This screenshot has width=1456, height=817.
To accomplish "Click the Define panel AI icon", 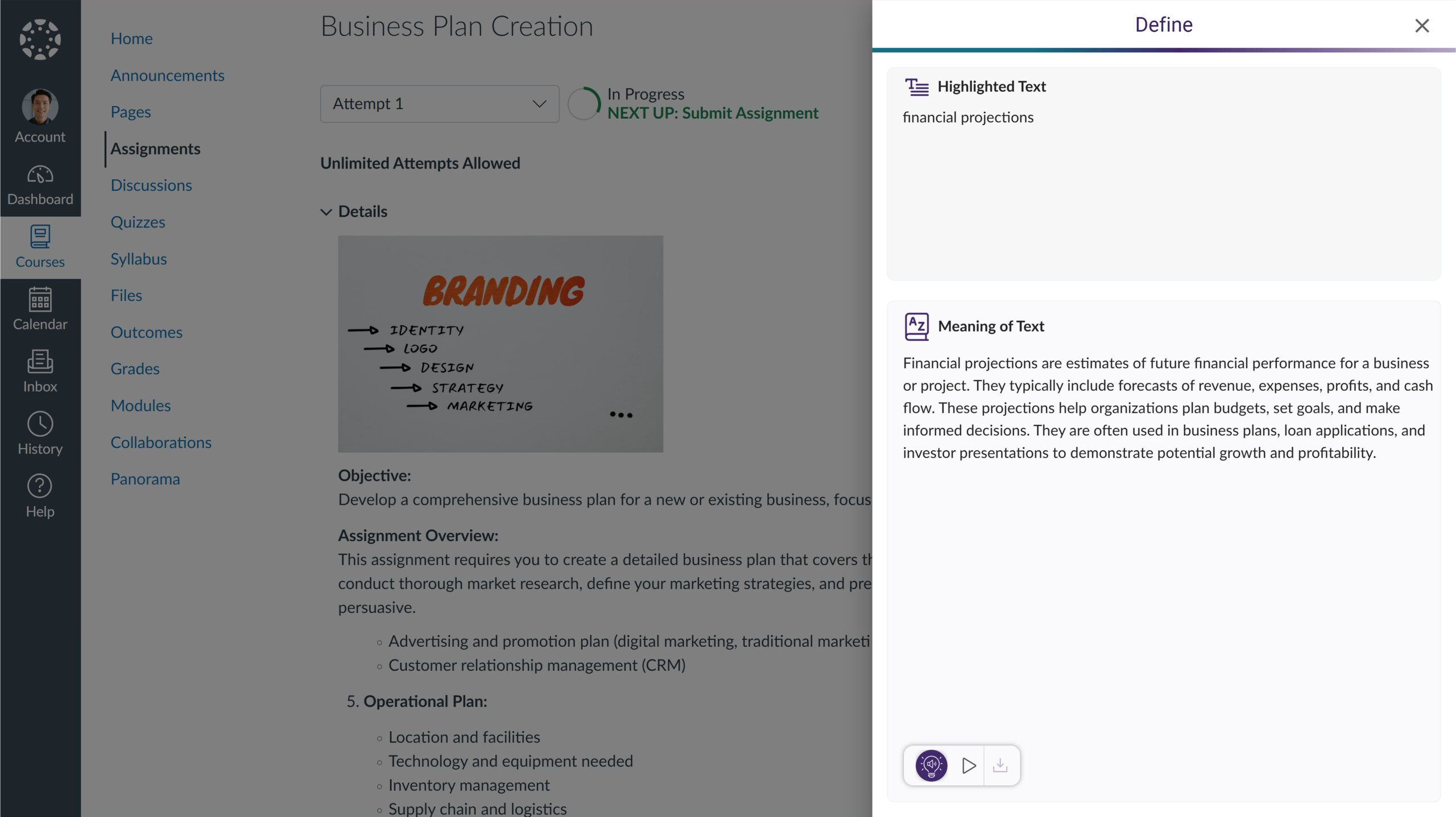I will [x=930, y=765].
